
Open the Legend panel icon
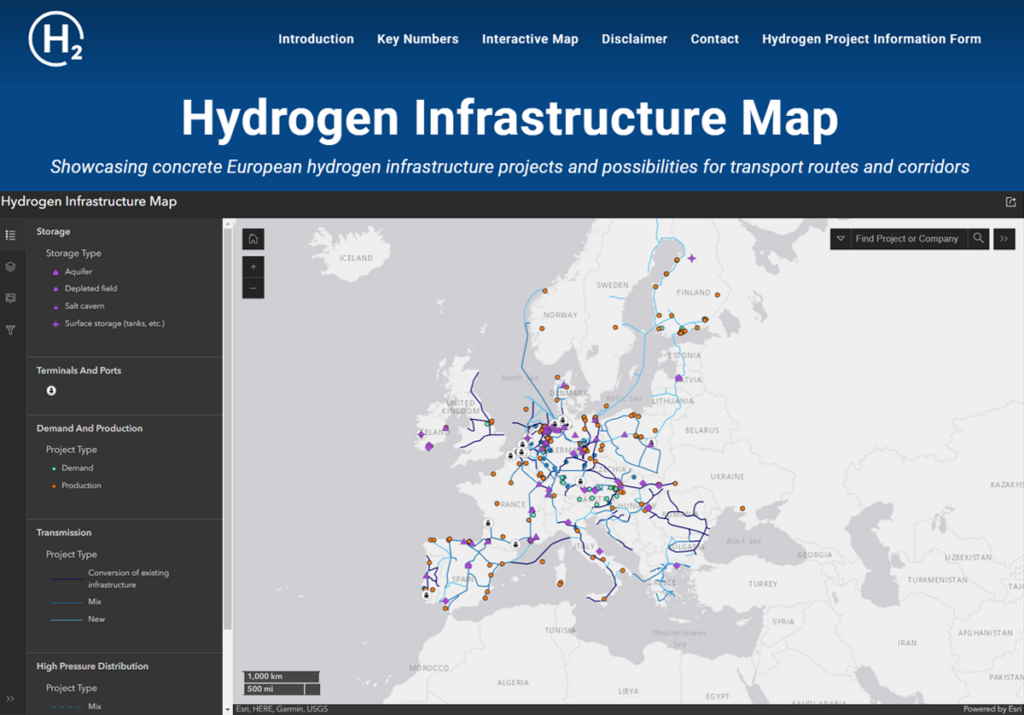tap(11, 235)
